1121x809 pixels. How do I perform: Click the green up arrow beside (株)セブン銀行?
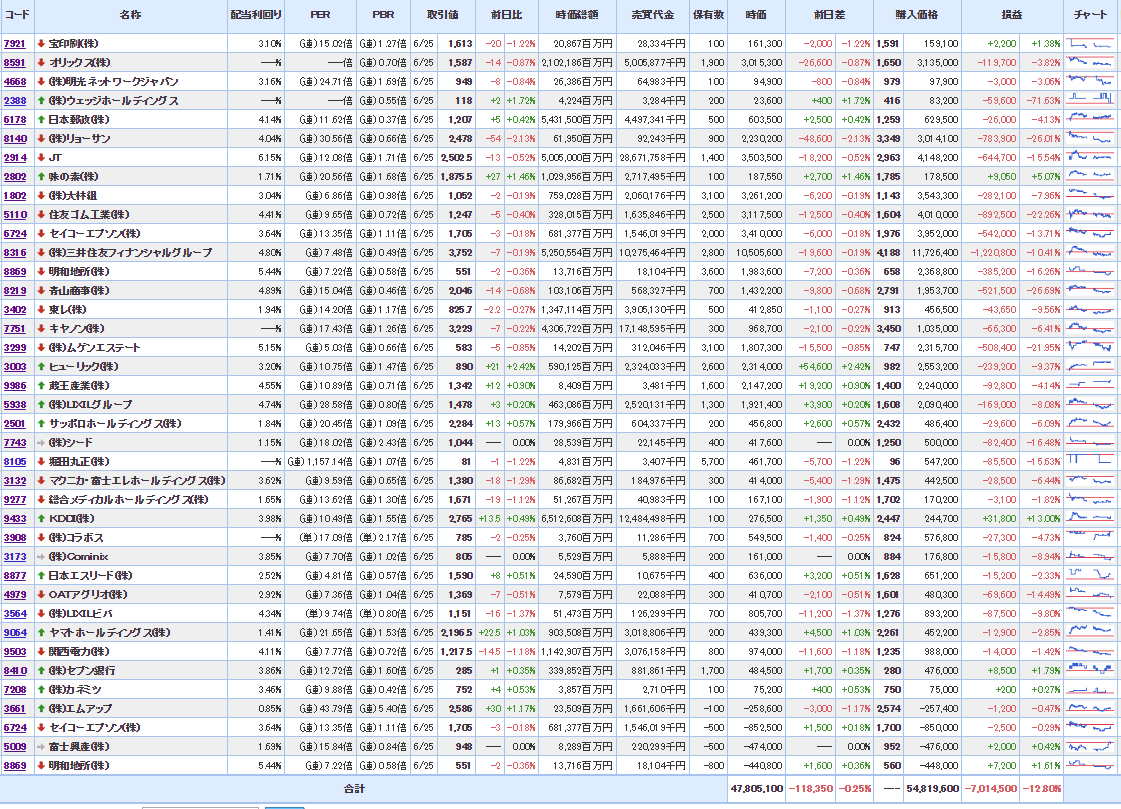pyautogui.click(x=41, y=671)
